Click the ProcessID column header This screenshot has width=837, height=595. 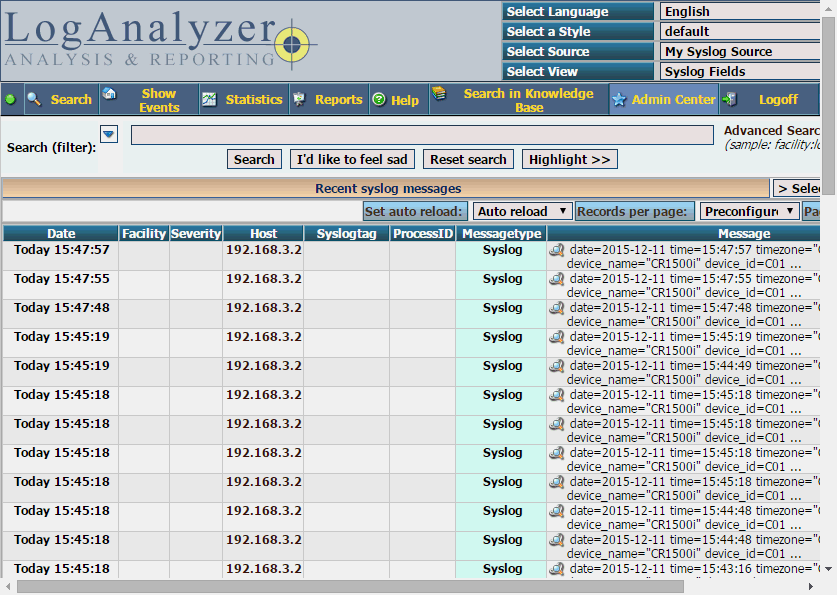click(423, 233)
